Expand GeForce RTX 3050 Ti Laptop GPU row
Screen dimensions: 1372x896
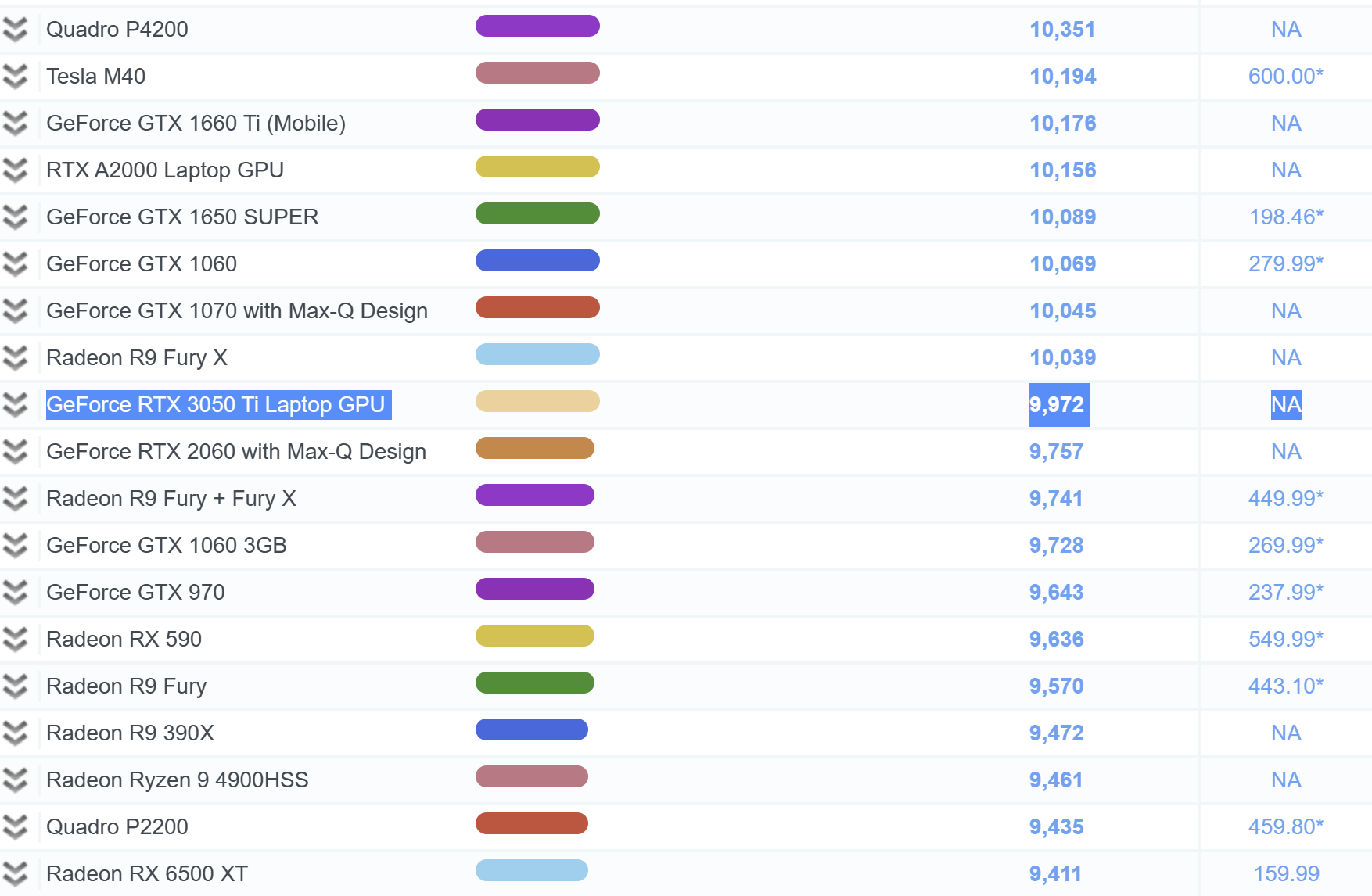point(15,405)
